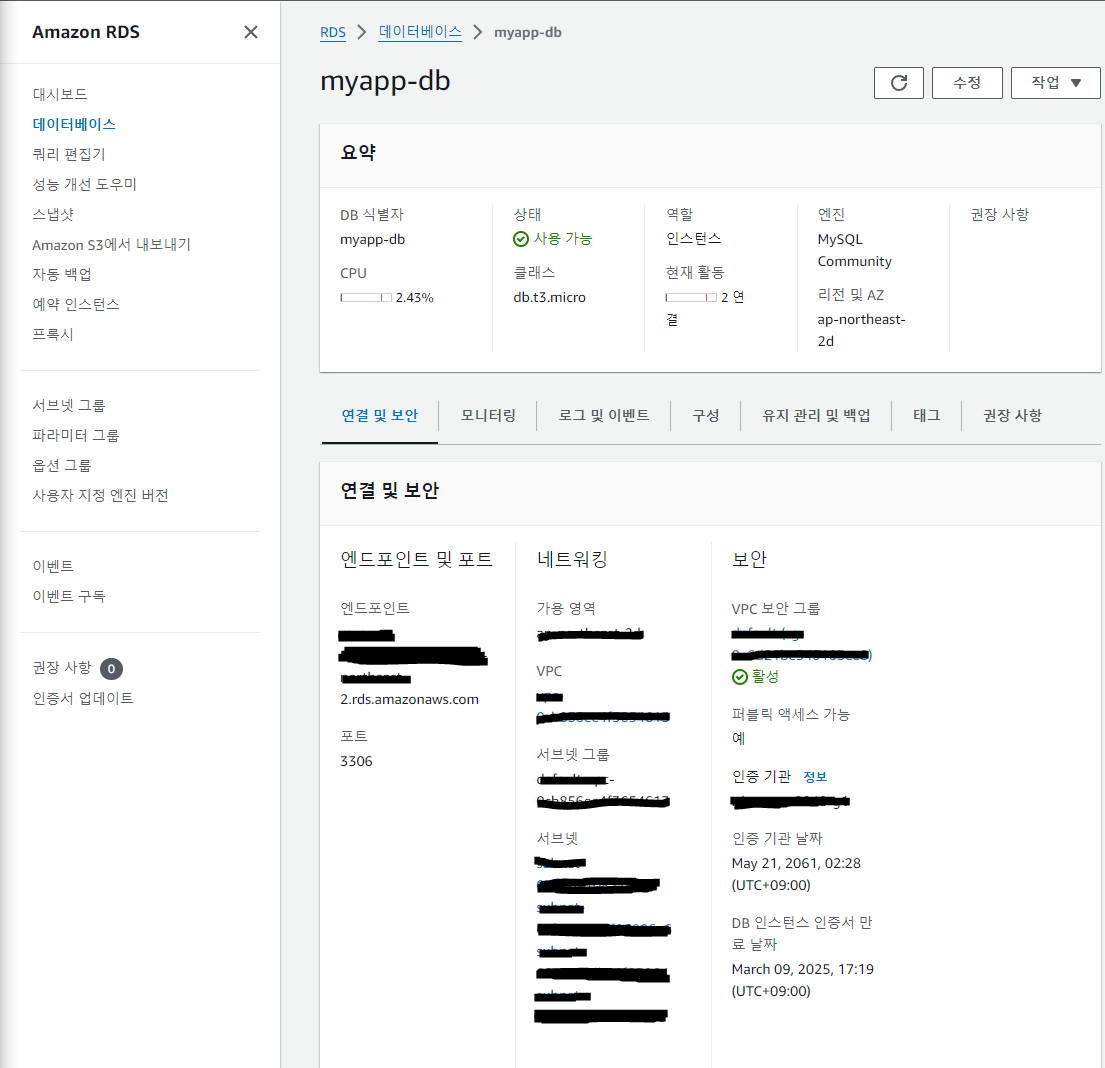The image size is (1105, 1068).
Task: Open 옵션 그룹 in sidebar
Action: coord(62,465)
